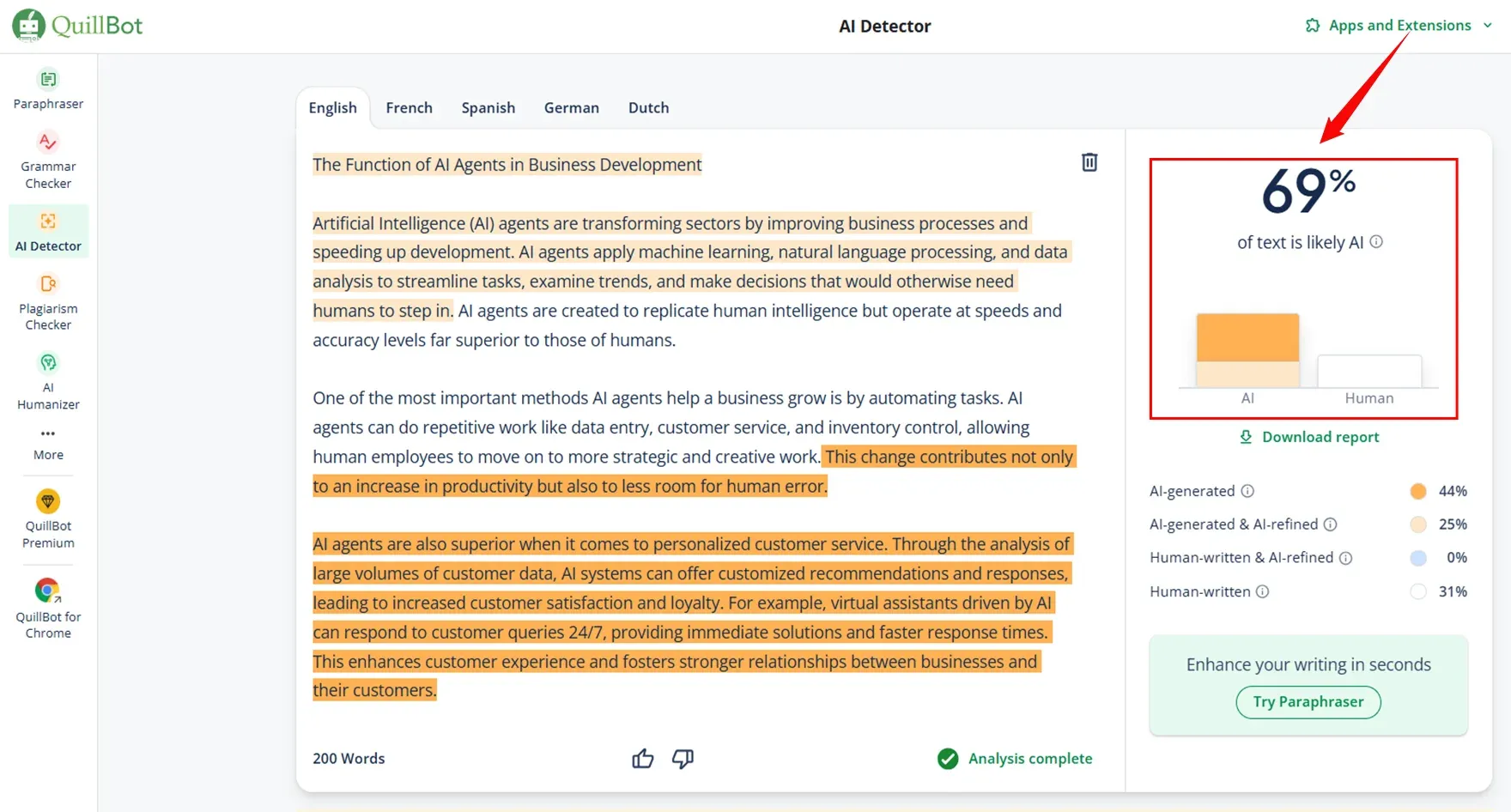The height and width of the screenshot is (812, 1511).
Task: Click the Try Paraphraser button
Action: tap(1308, 702)
